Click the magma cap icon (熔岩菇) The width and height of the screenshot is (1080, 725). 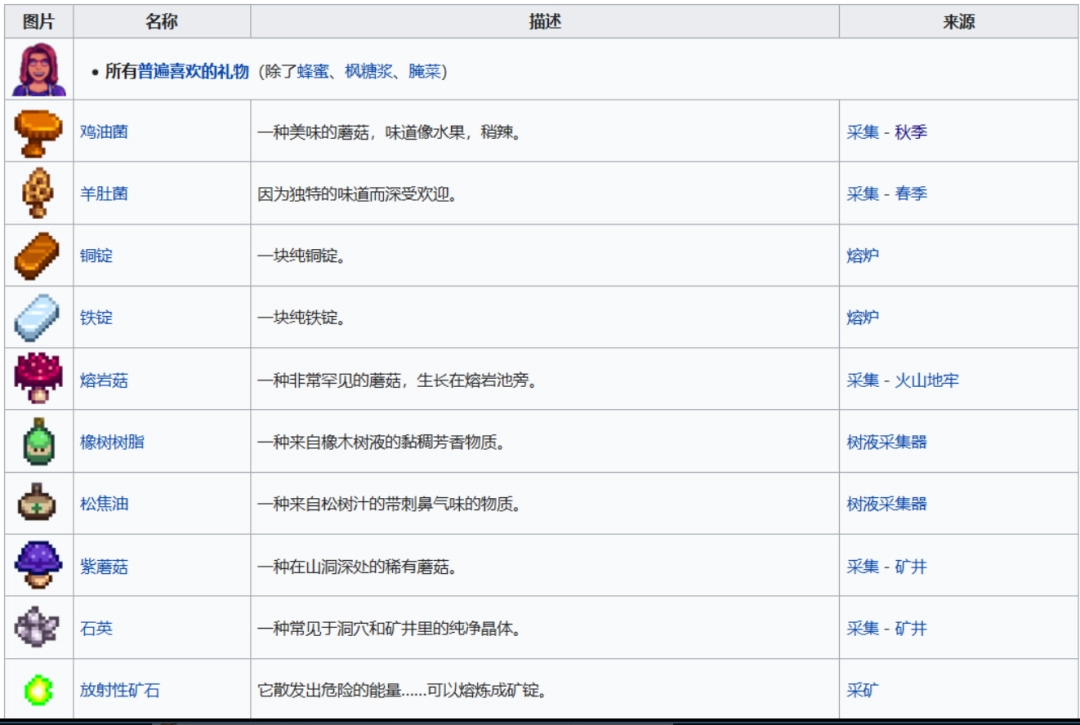38,379
